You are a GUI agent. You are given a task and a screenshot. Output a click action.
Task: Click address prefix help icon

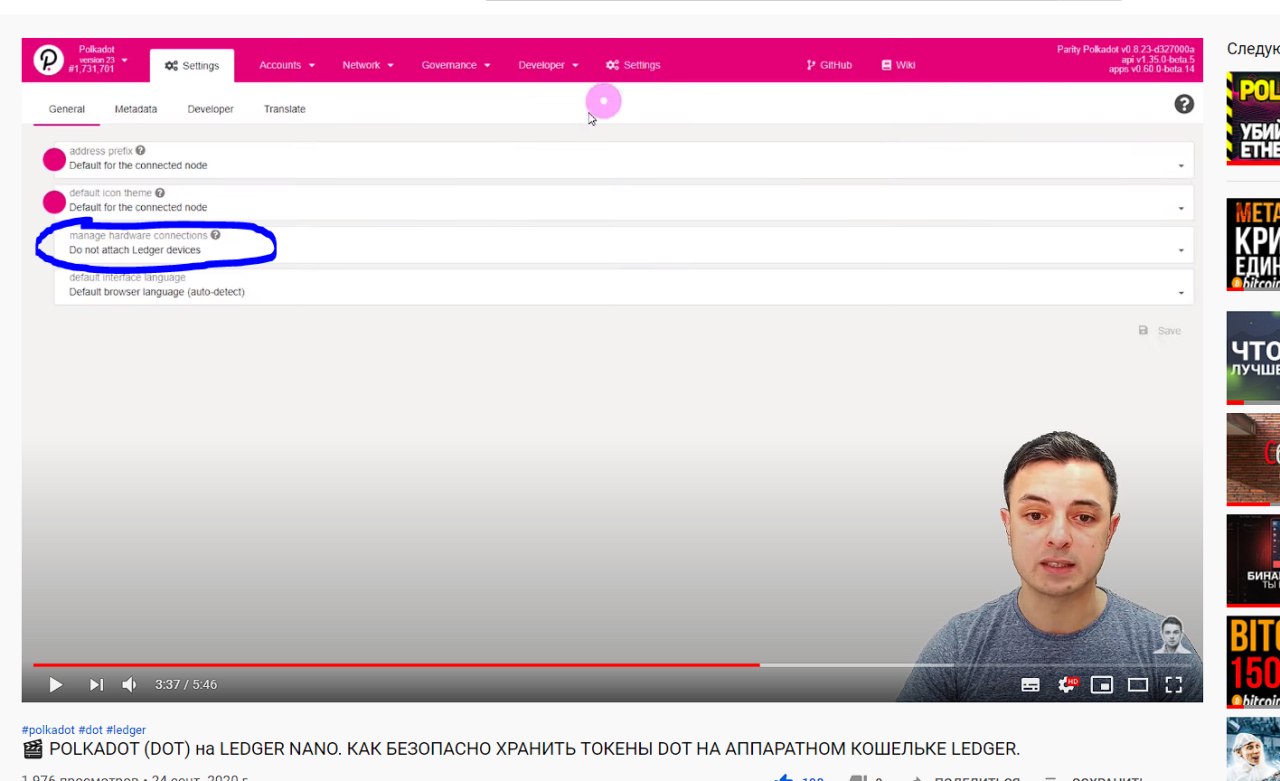[140, 151]
